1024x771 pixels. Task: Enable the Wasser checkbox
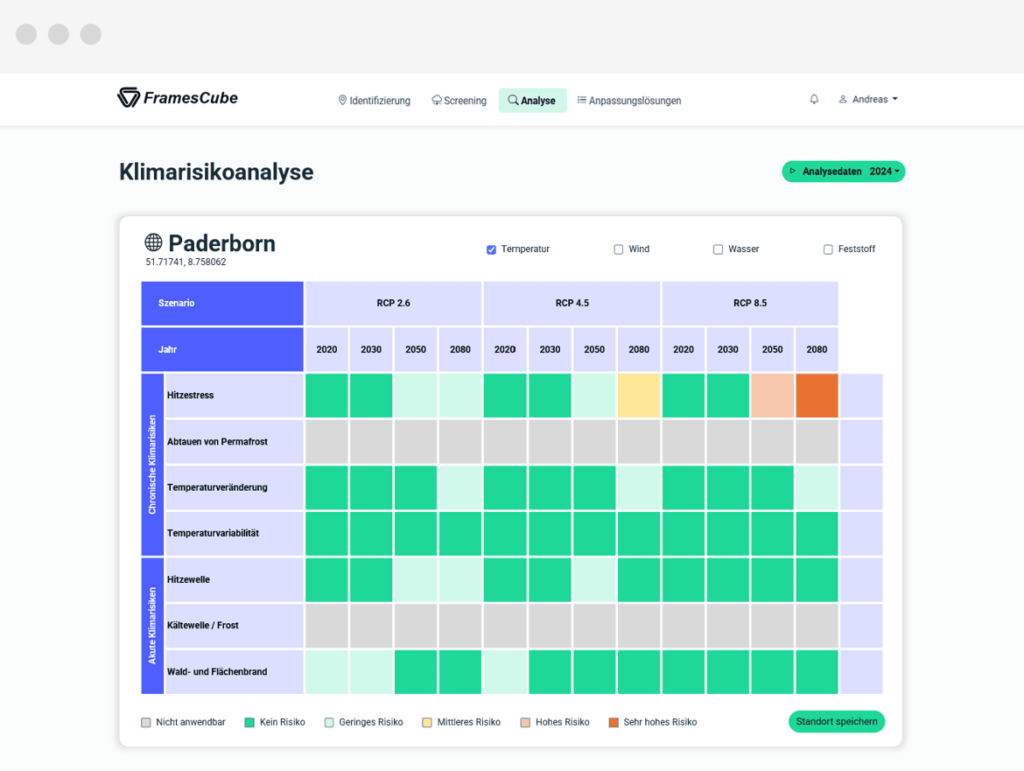pos(718,249)
